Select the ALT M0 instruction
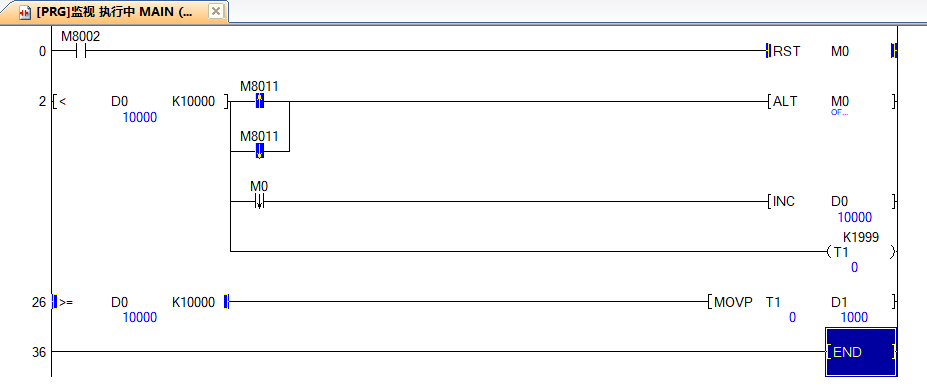 831,101
